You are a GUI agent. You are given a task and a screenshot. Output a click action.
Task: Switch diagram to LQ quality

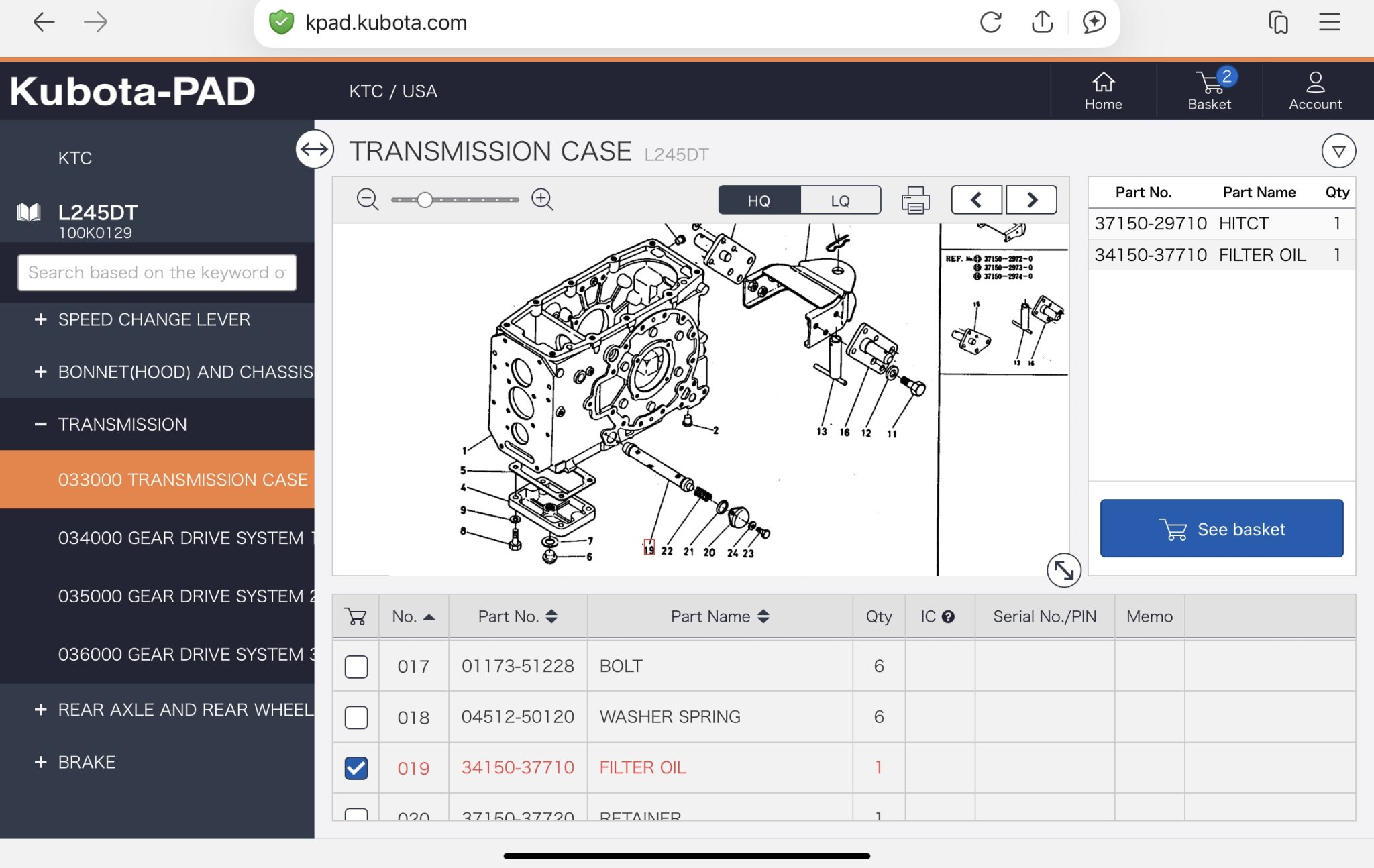point(841,201)
